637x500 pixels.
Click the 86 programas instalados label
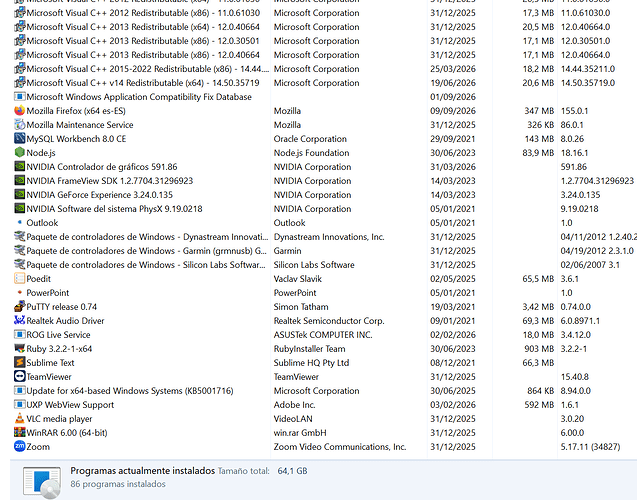(x=118, y=484)
